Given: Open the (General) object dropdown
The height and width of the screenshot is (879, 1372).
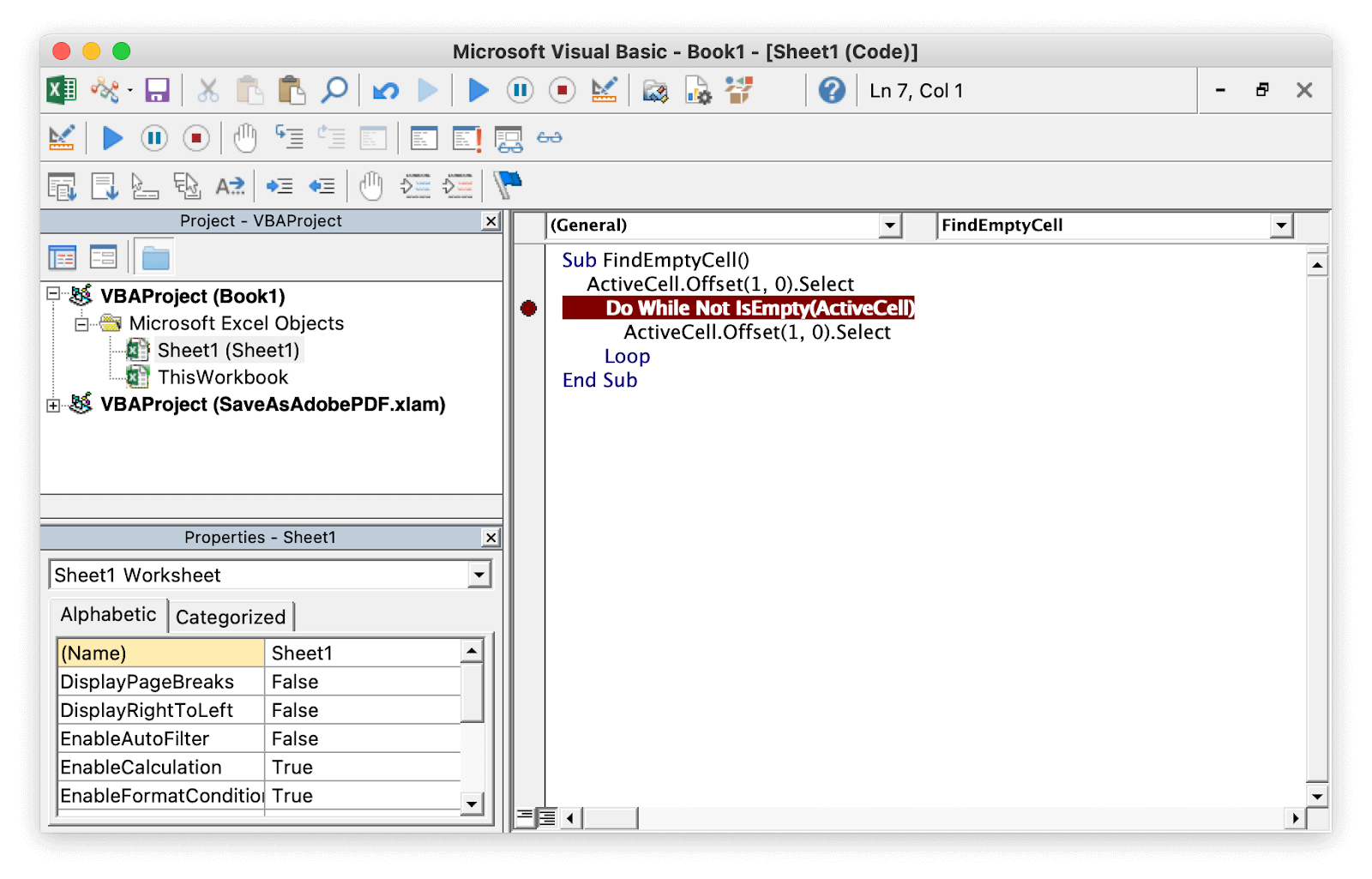Looking at the screenshot, I should (x=890, y=226).
